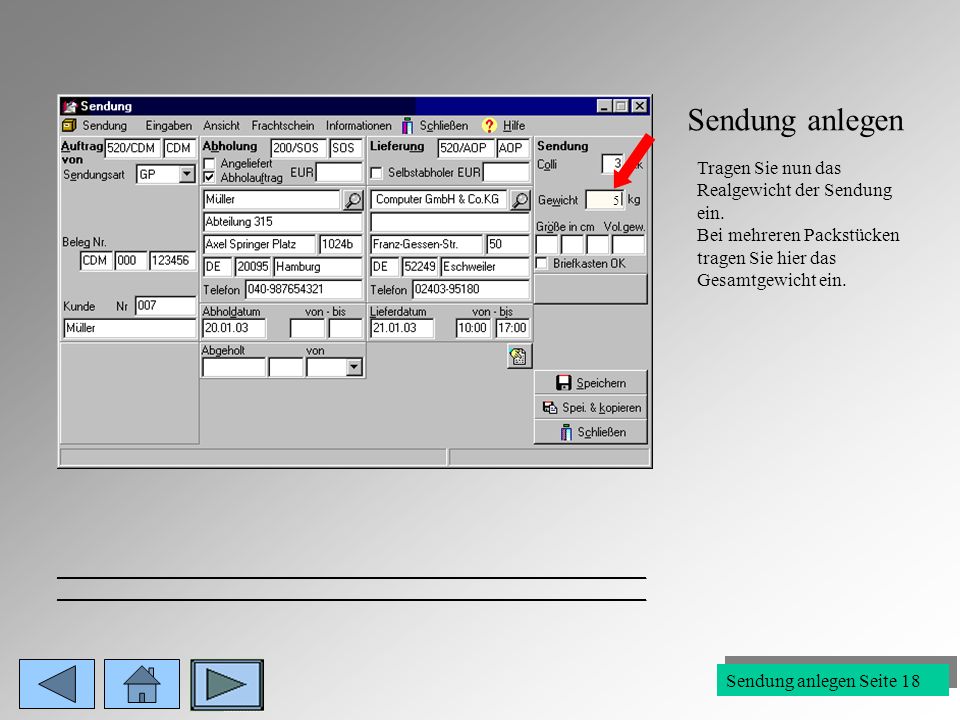The image size is (960, 720).
Task: Open the Eingaben menu
Action: coord(168,126)
